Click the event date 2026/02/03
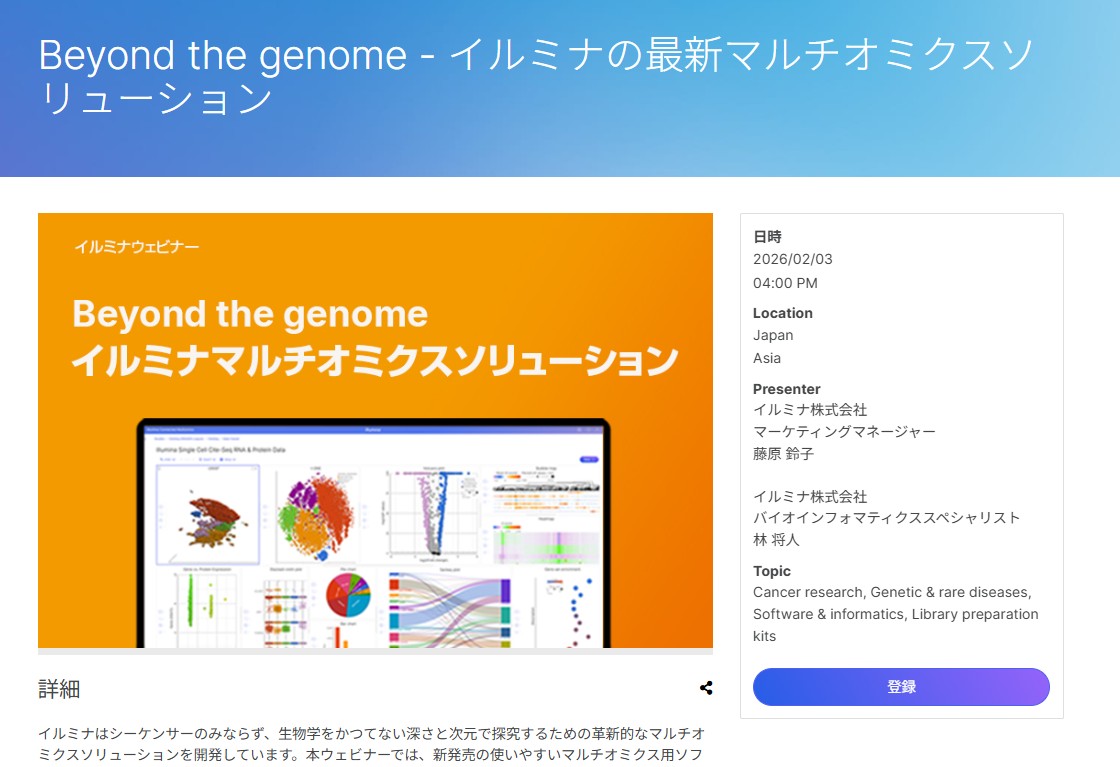 point(792,259)
